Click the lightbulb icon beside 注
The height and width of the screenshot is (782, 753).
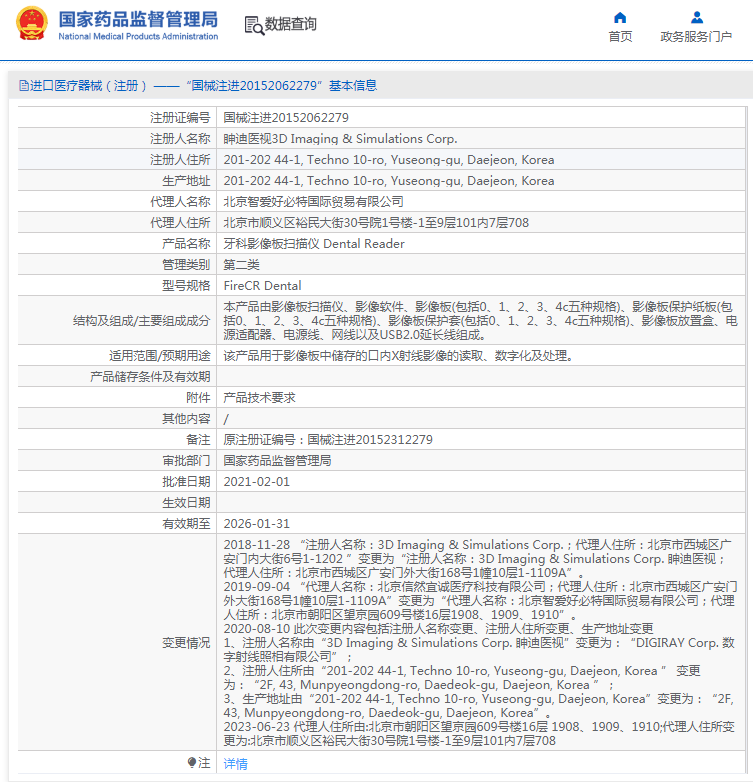192,763
